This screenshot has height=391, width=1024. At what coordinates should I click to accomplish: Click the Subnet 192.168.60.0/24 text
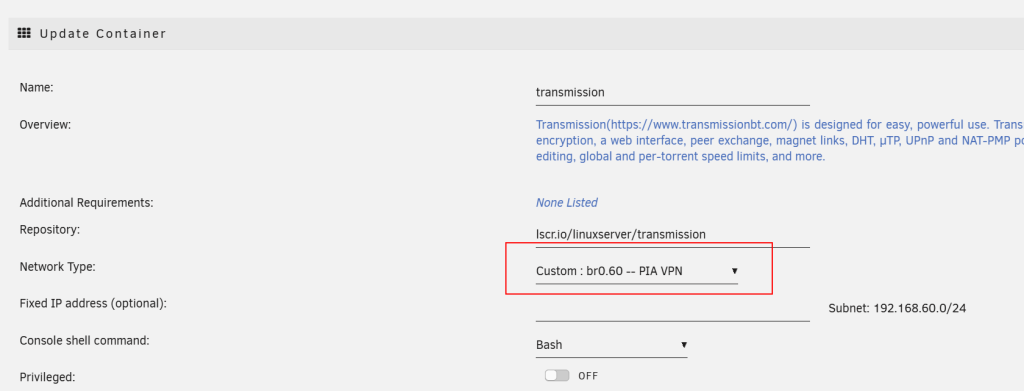897,308
